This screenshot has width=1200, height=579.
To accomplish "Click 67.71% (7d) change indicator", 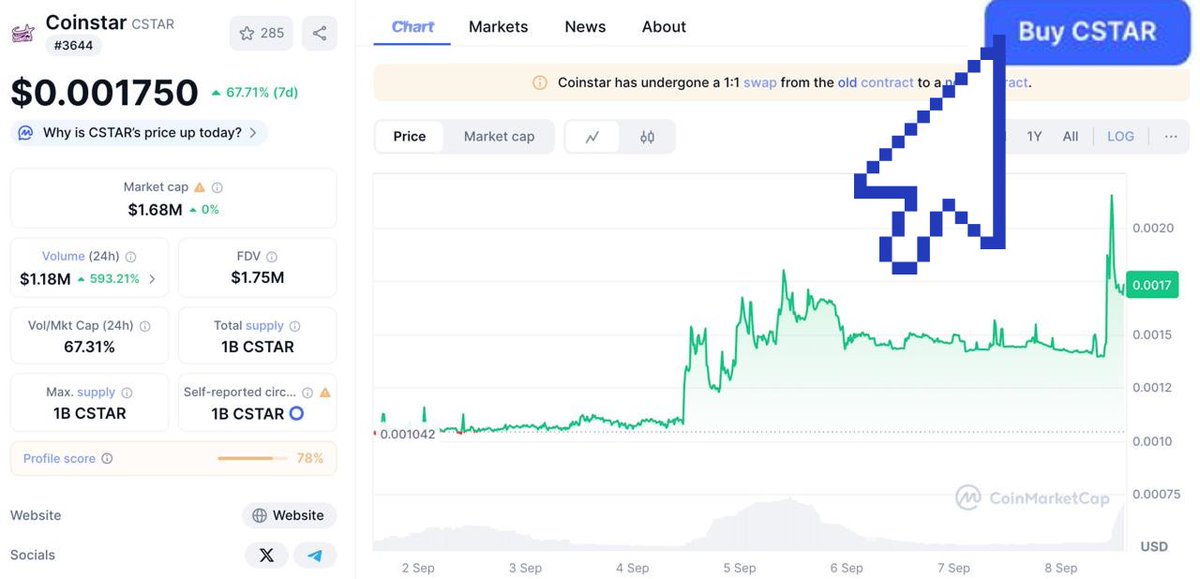I will point(254,93).
